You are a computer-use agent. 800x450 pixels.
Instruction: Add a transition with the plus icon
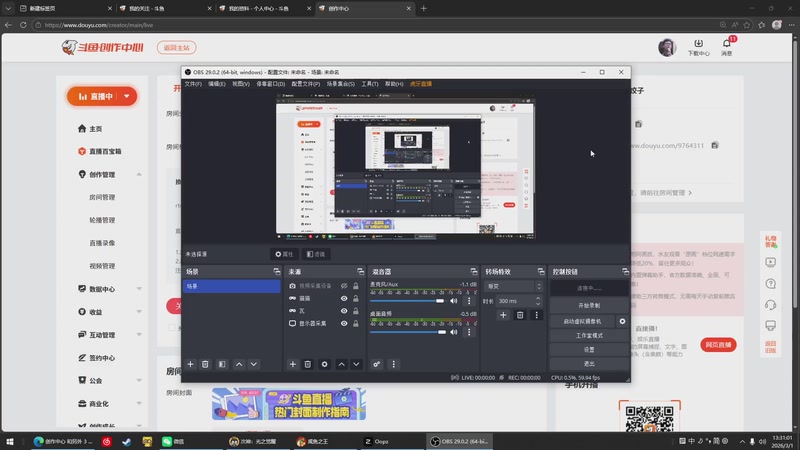503,315
